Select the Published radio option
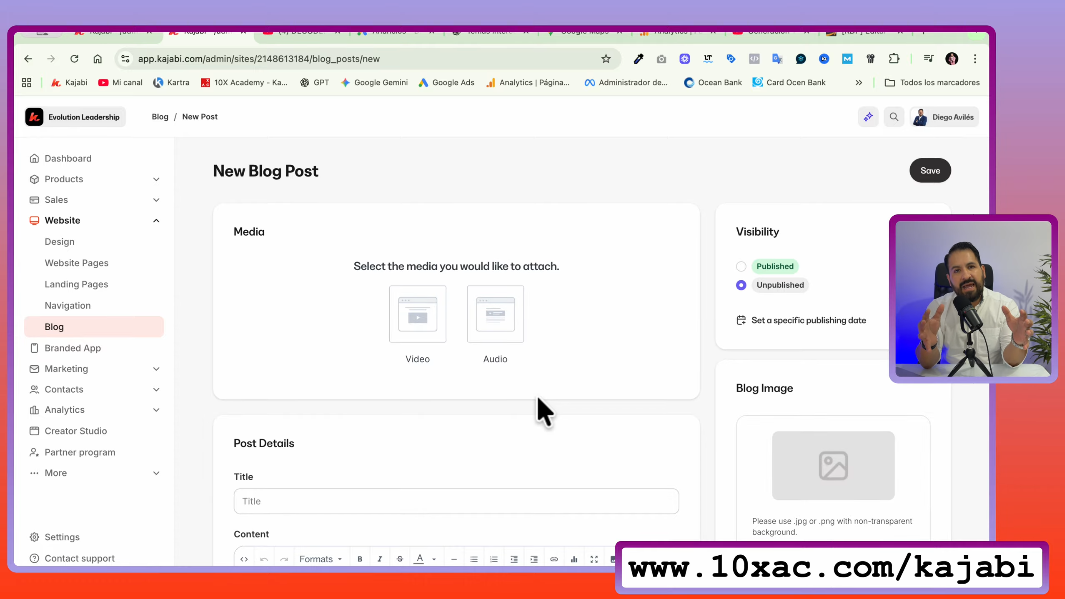The width and height of the screenshot is (1065, 599). [x=741, y=266]
